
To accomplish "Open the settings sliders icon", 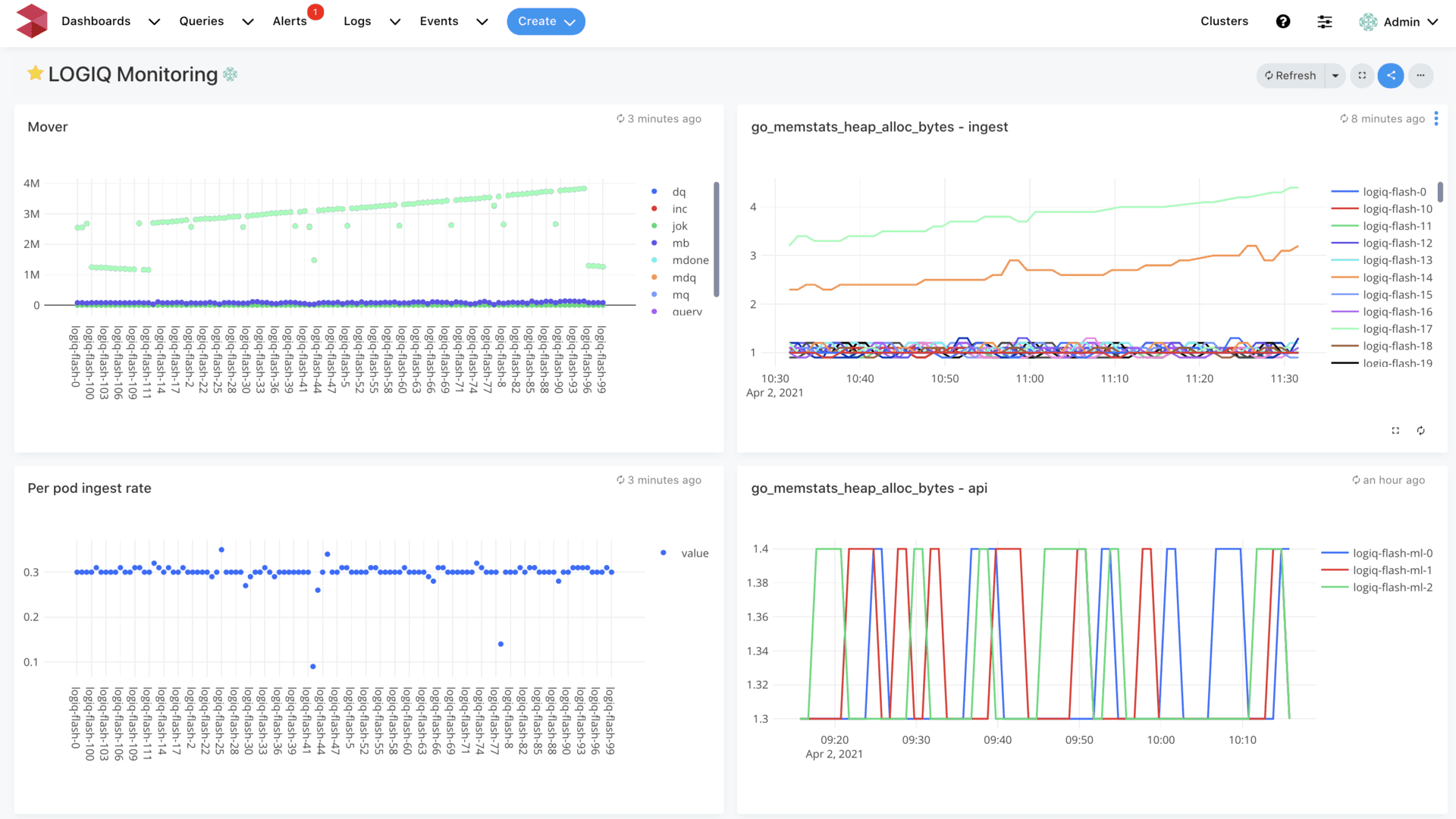I will [1325, 21].
